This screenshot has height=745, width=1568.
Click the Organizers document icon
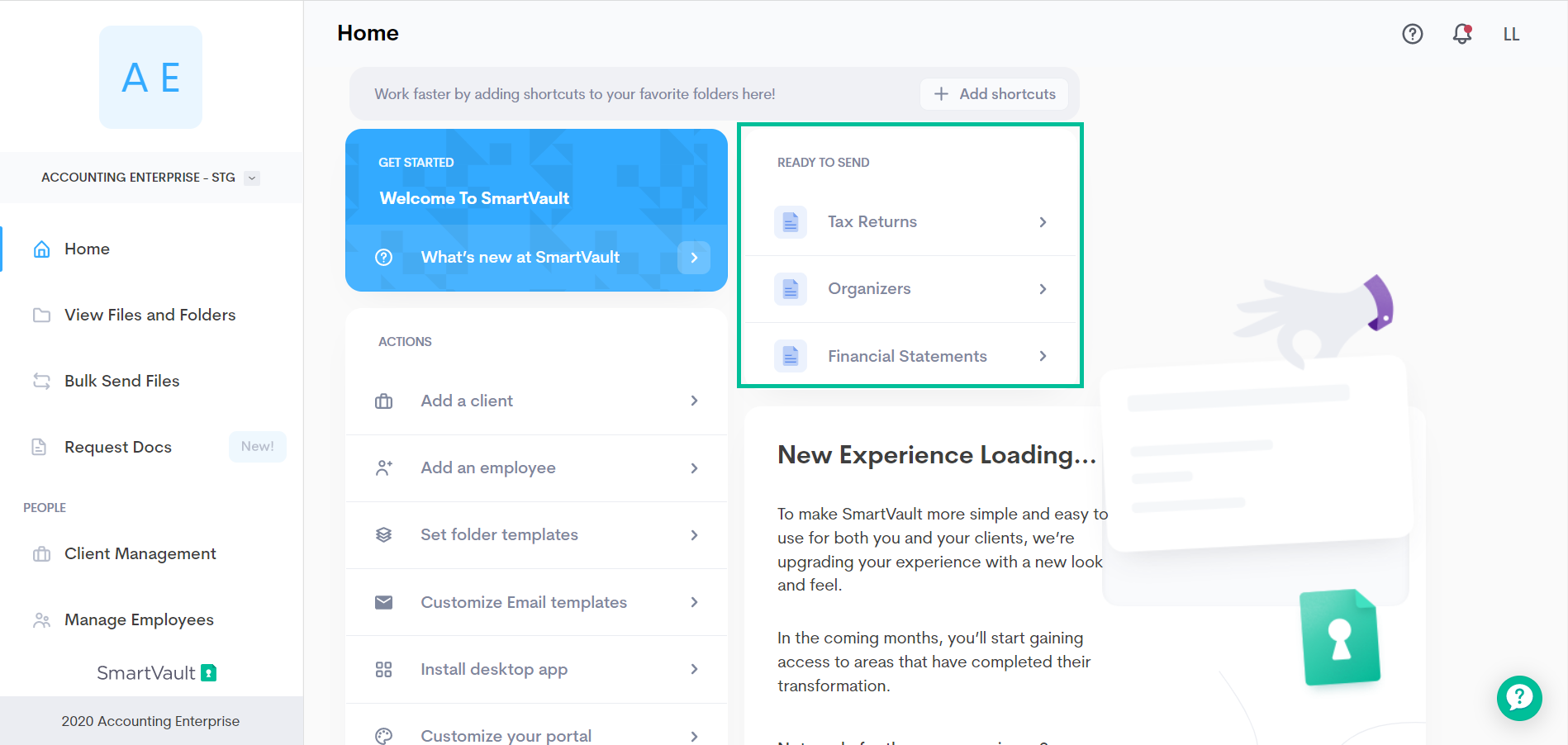click(791, 289)
